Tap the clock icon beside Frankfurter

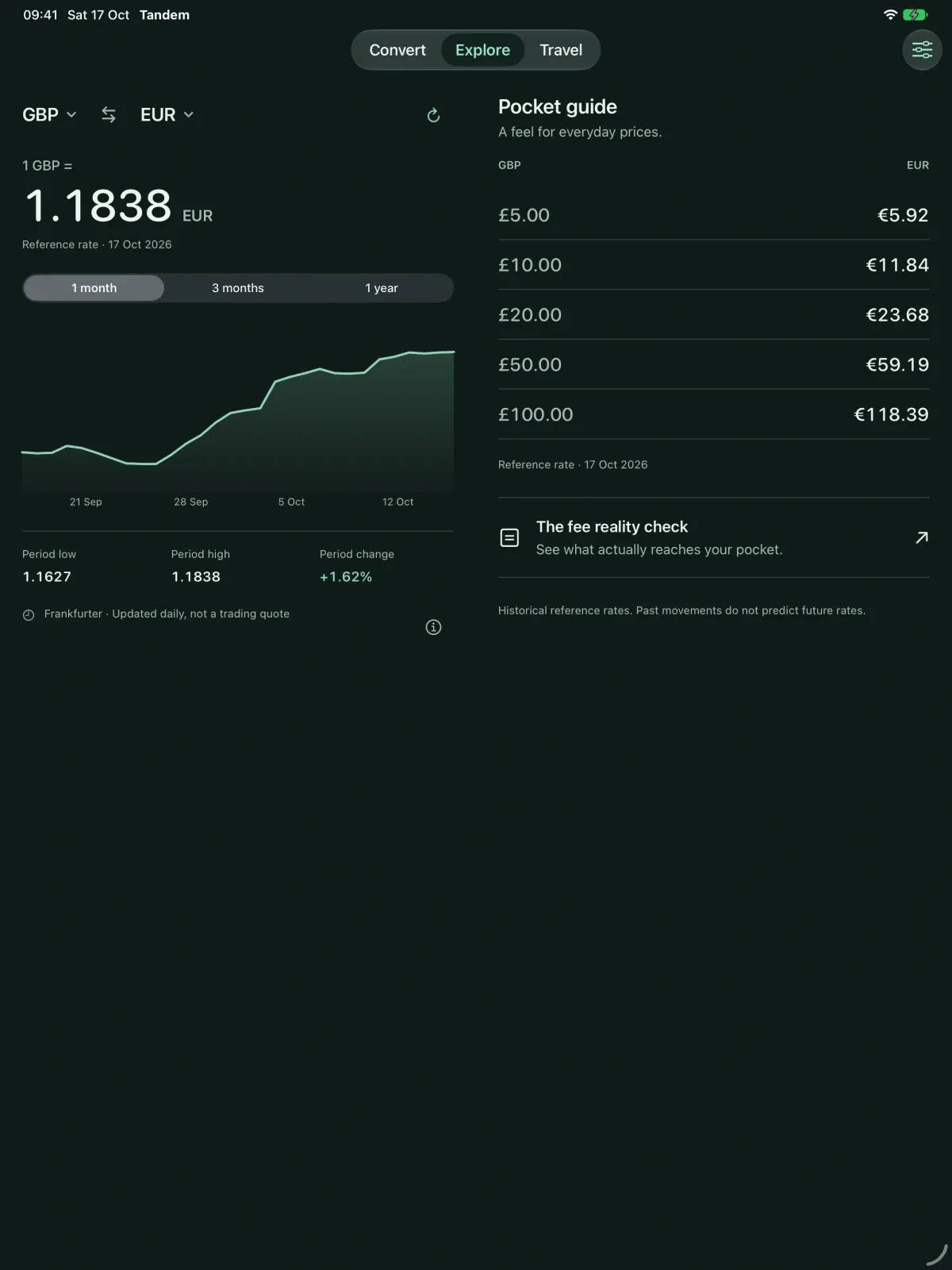(29, 615)
